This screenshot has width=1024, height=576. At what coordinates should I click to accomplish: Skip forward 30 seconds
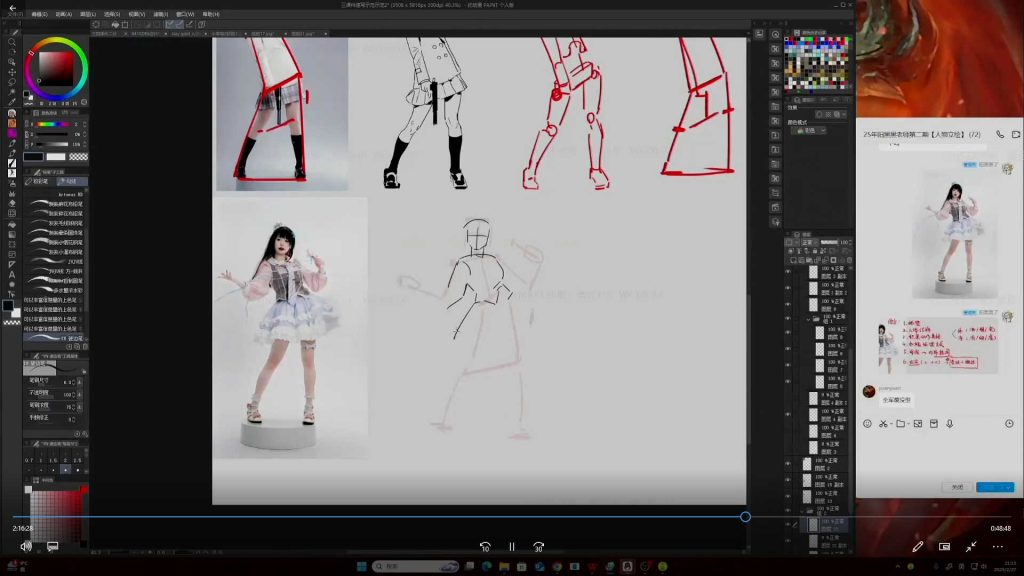point(538,547)
